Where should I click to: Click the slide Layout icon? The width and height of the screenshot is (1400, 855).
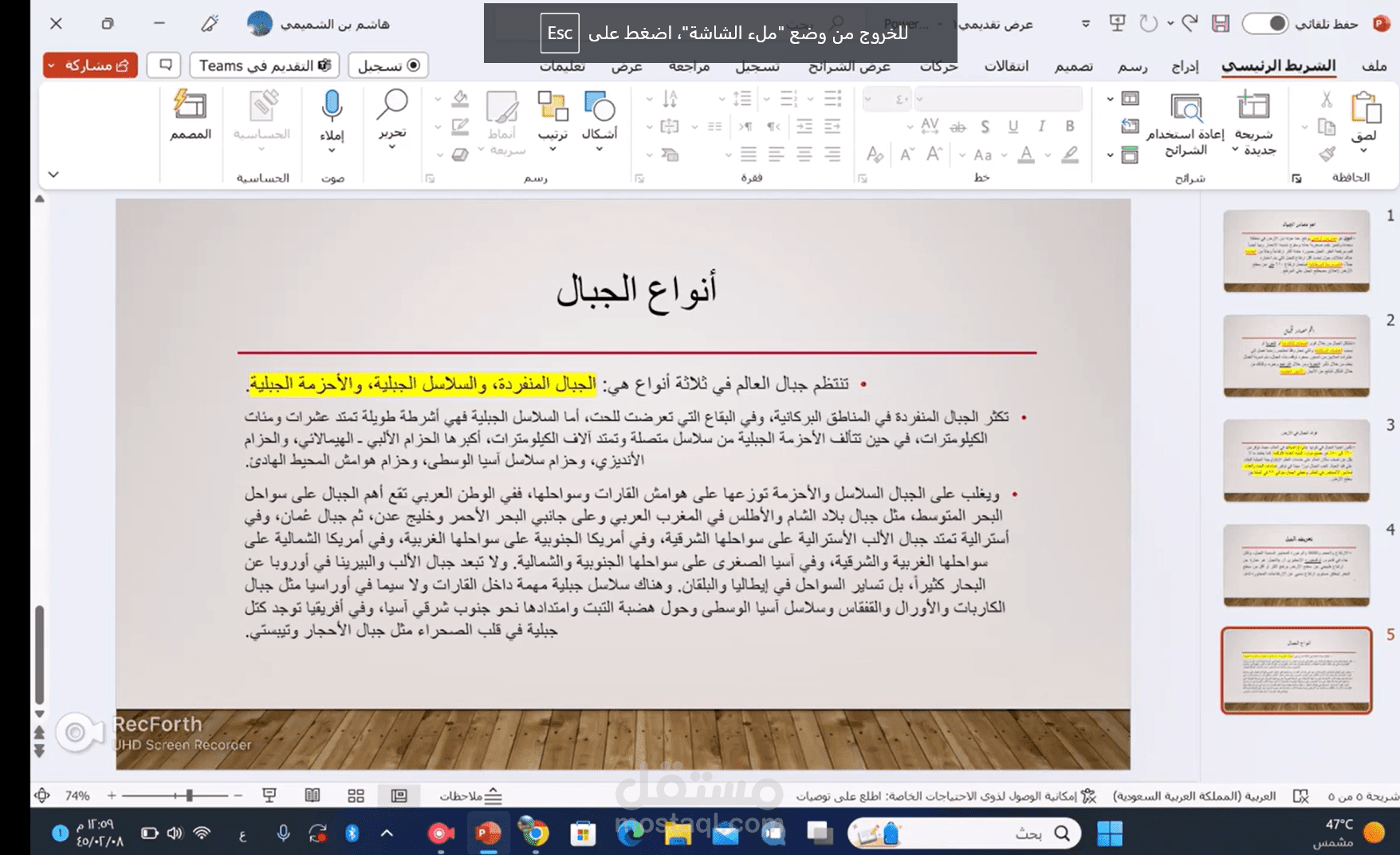click(1130, 99)
